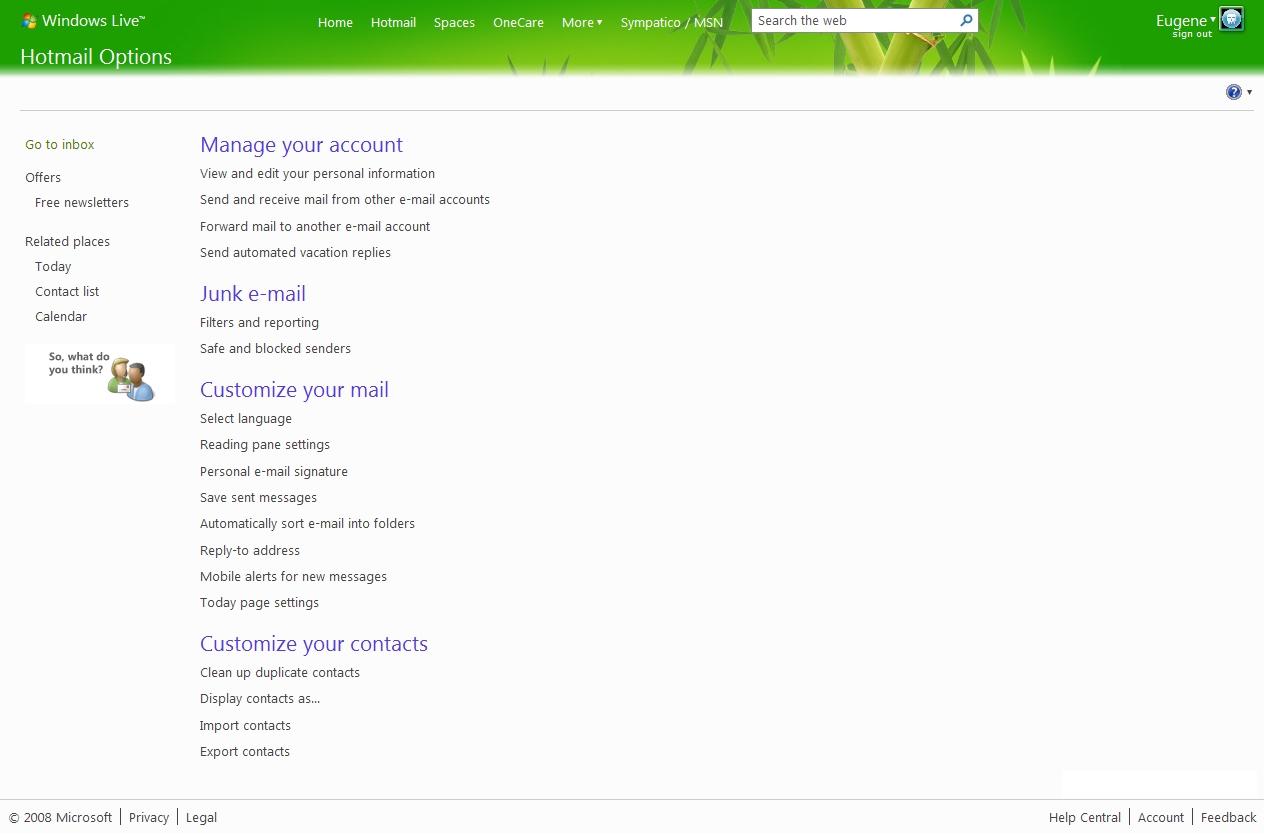Open Forward mail to another e-mail account
Image resolution: width=1264 pixels, height=839 pixels.
[x=315, y=226]
